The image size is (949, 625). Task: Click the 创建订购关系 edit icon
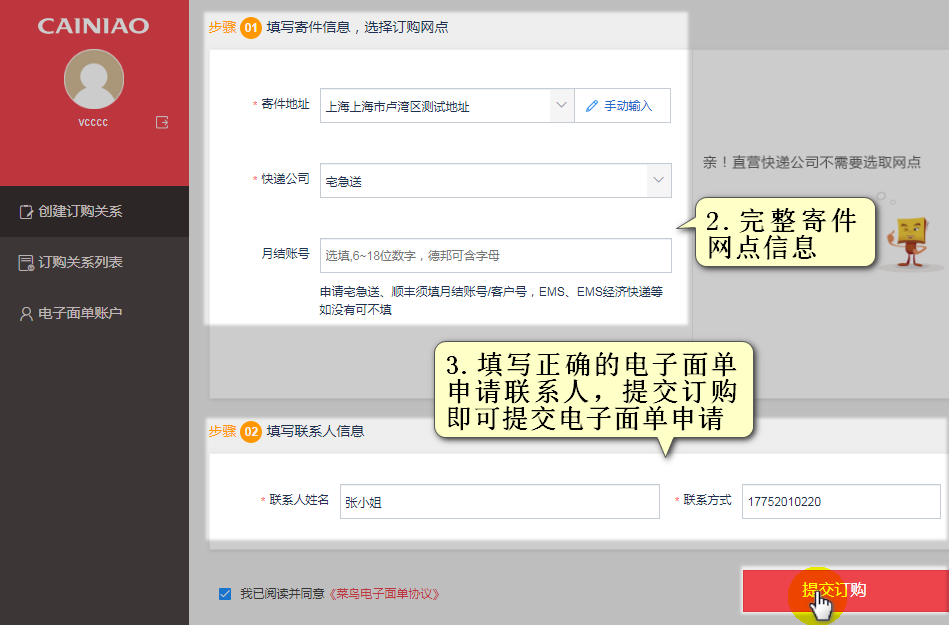26,212
